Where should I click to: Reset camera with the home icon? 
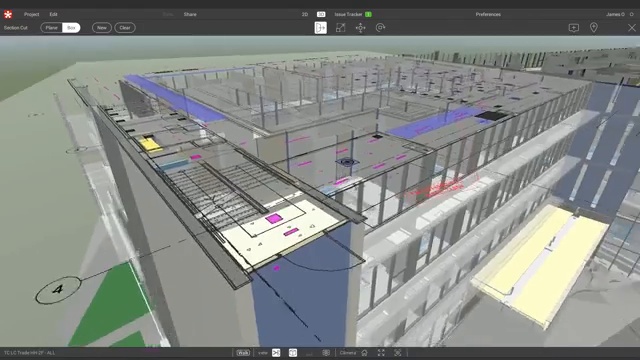point(364,353)
